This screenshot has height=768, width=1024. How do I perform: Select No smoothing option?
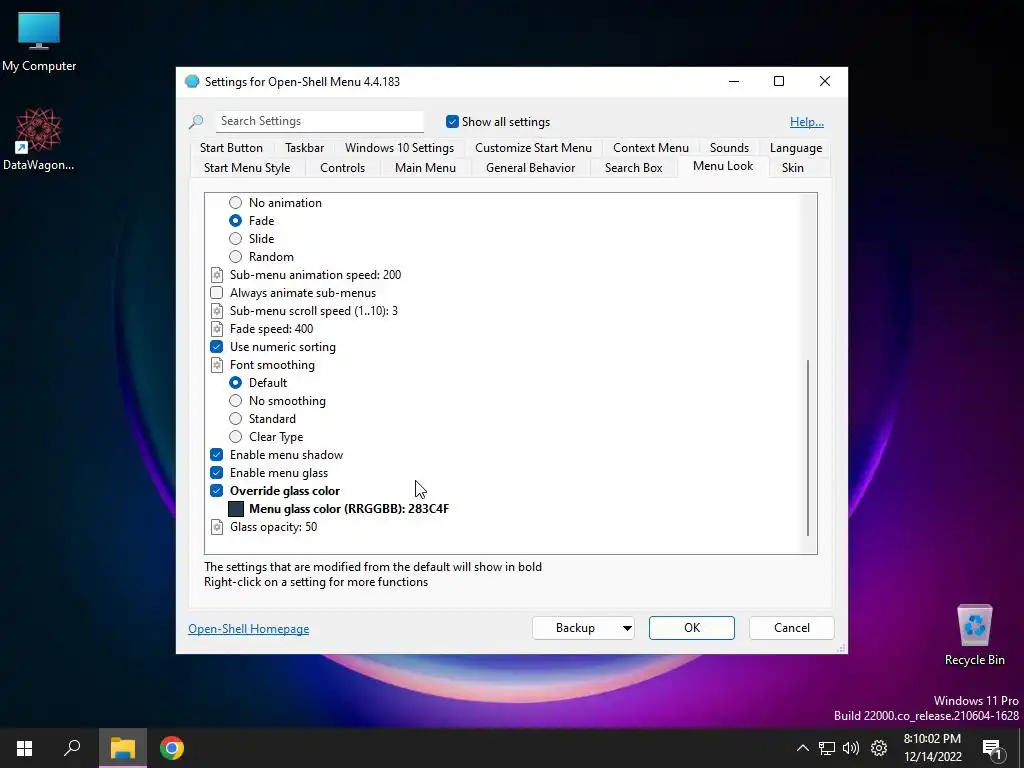(x=235, y=401)
